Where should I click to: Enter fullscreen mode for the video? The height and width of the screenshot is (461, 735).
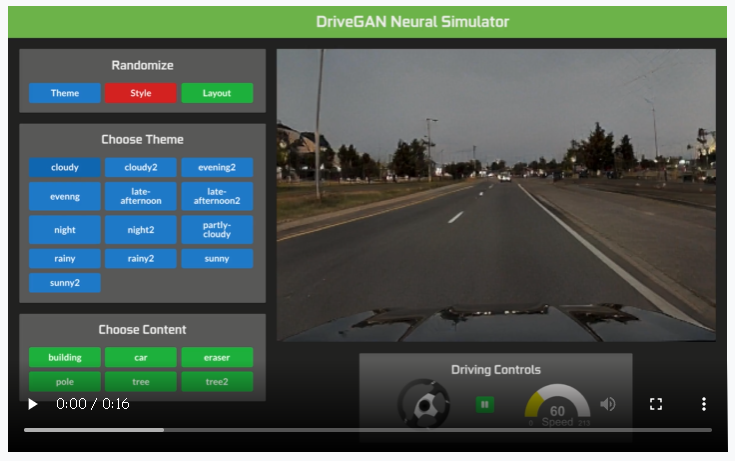[x=656, y=404]
